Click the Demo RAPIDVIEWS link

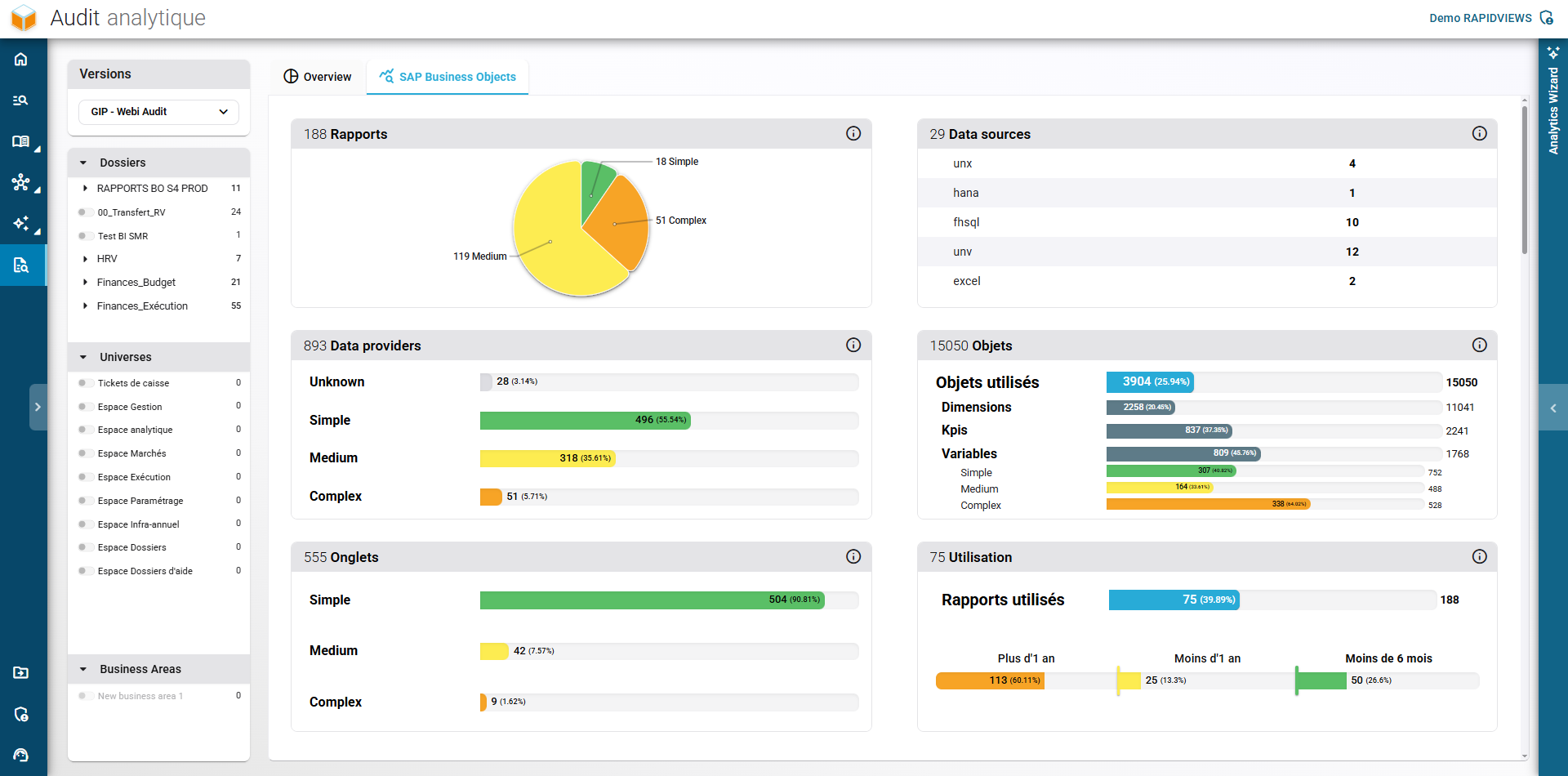pos(1480,17)
